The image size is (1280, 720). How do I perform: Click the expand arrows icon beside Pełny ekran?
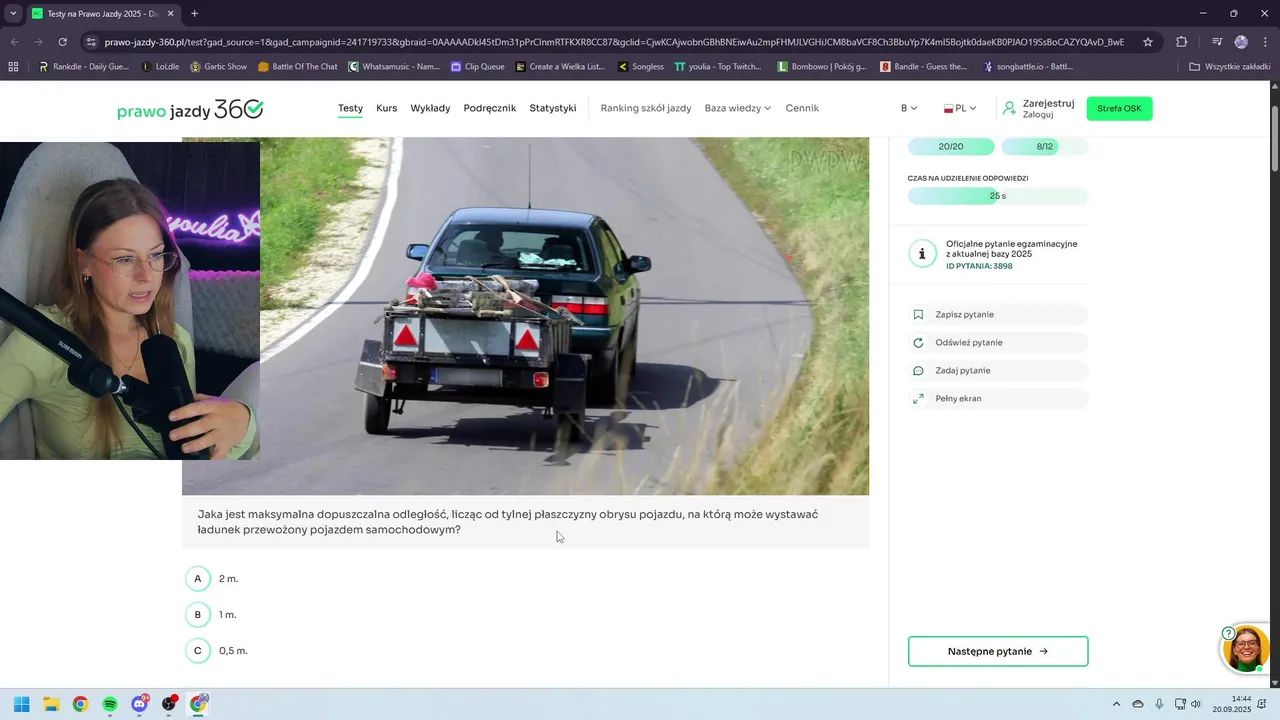pos(918,398)
